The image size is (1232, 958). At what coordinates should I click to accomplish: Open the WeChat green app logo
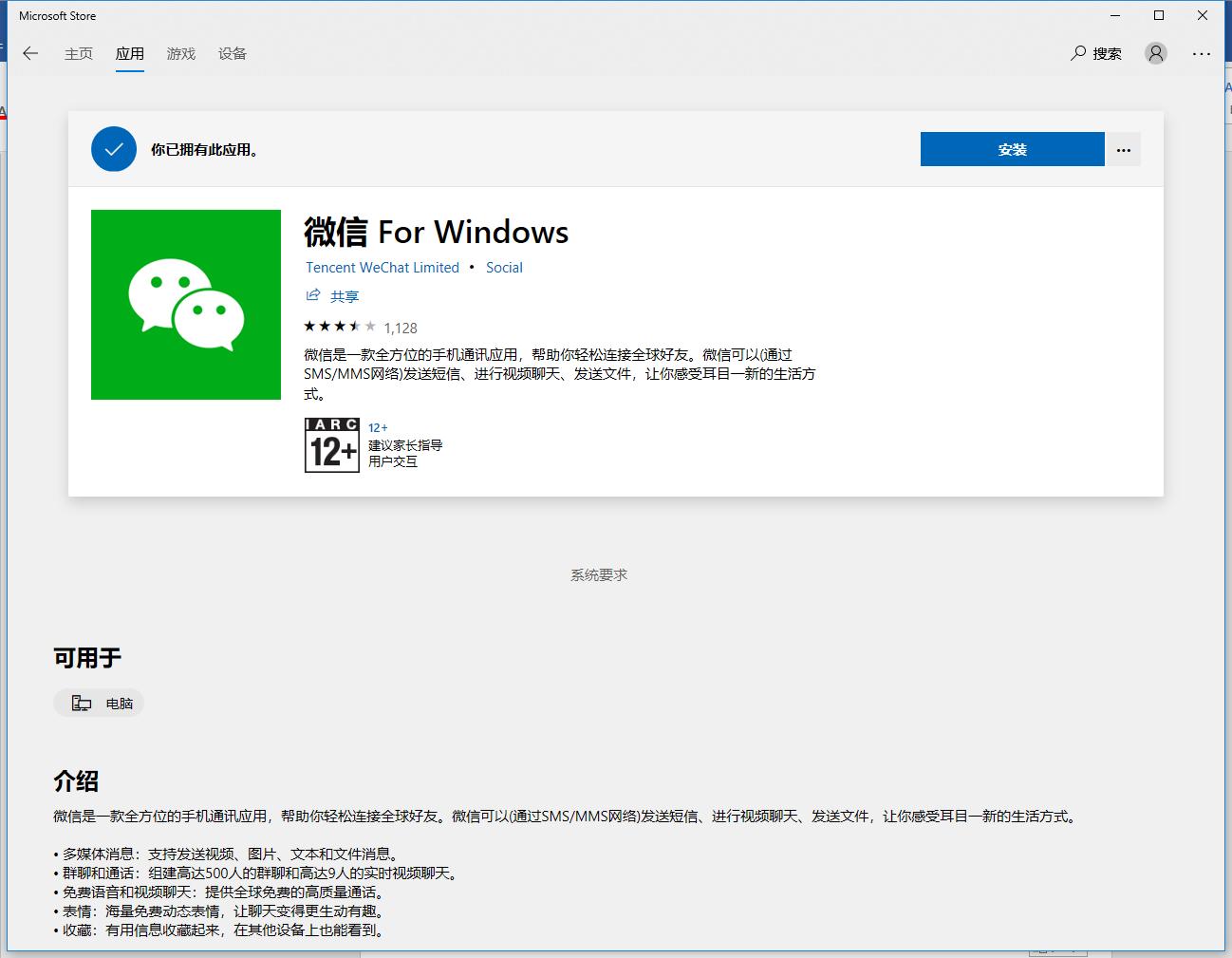pos(186,304)
